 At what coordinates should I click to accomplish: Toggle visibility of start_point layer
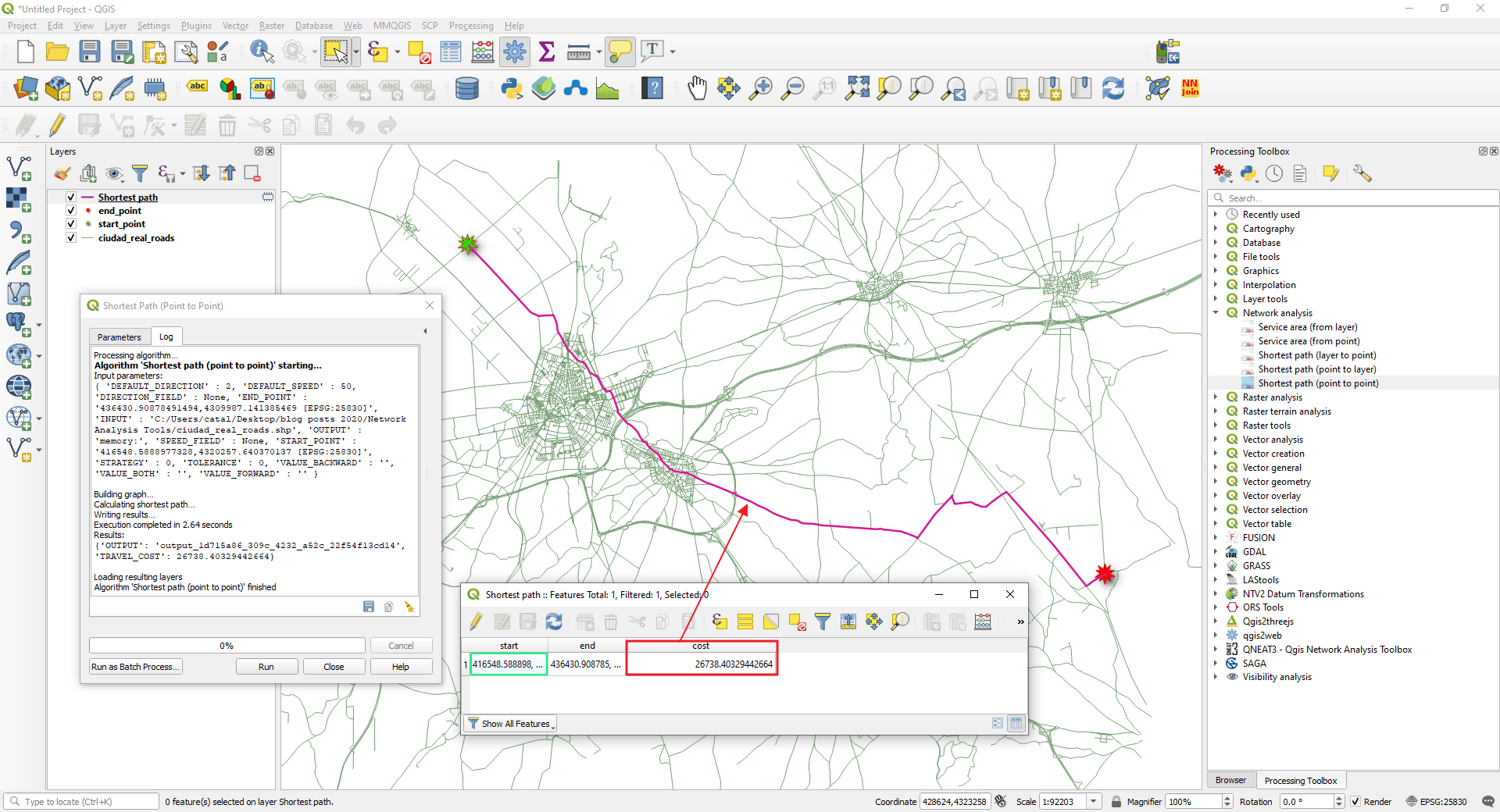[71, 224]
